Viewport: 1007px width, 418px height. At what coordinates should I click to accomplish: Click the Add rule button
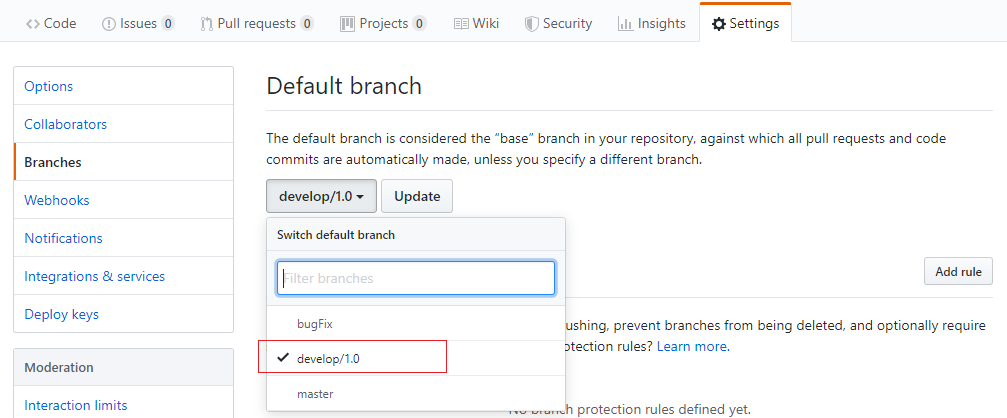(x=958, y=271)
